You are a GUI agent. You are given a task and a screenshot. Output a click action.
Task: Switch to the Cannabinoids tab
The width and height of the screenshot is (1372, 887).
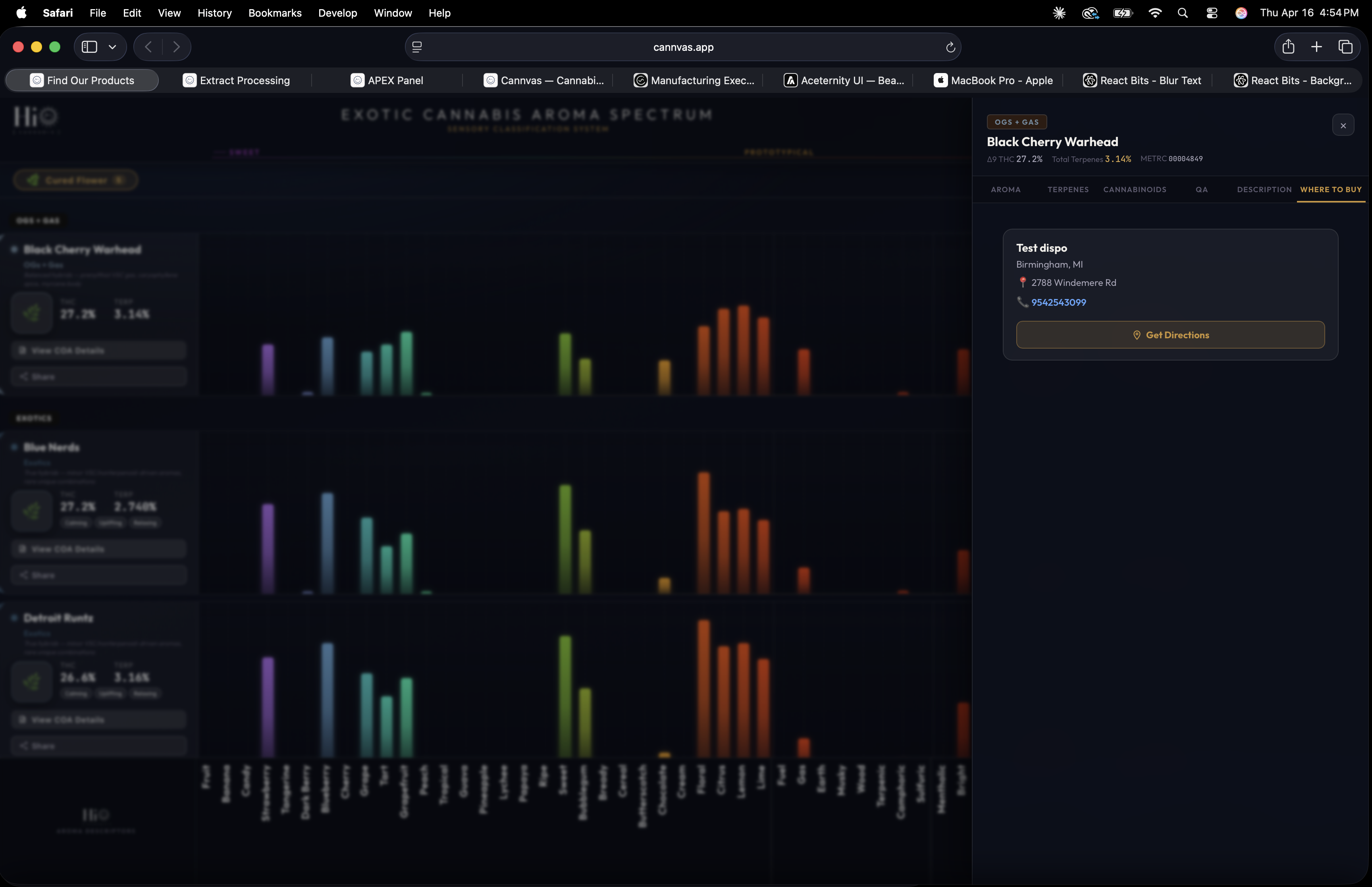[x=1134, y=189]
